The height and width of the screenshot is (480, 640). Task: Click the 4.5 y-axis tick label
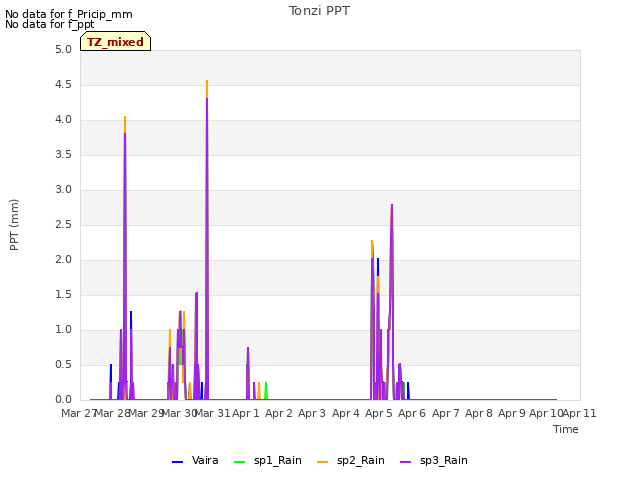pos(63,84)
